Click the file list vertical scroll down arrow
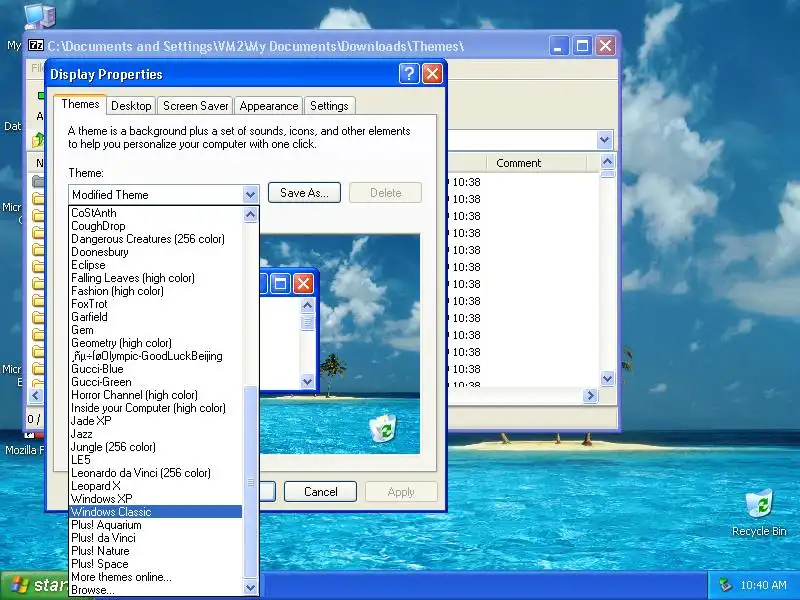Image resolution: width=800 pixels, height=600 pixels. click(607, 379)
